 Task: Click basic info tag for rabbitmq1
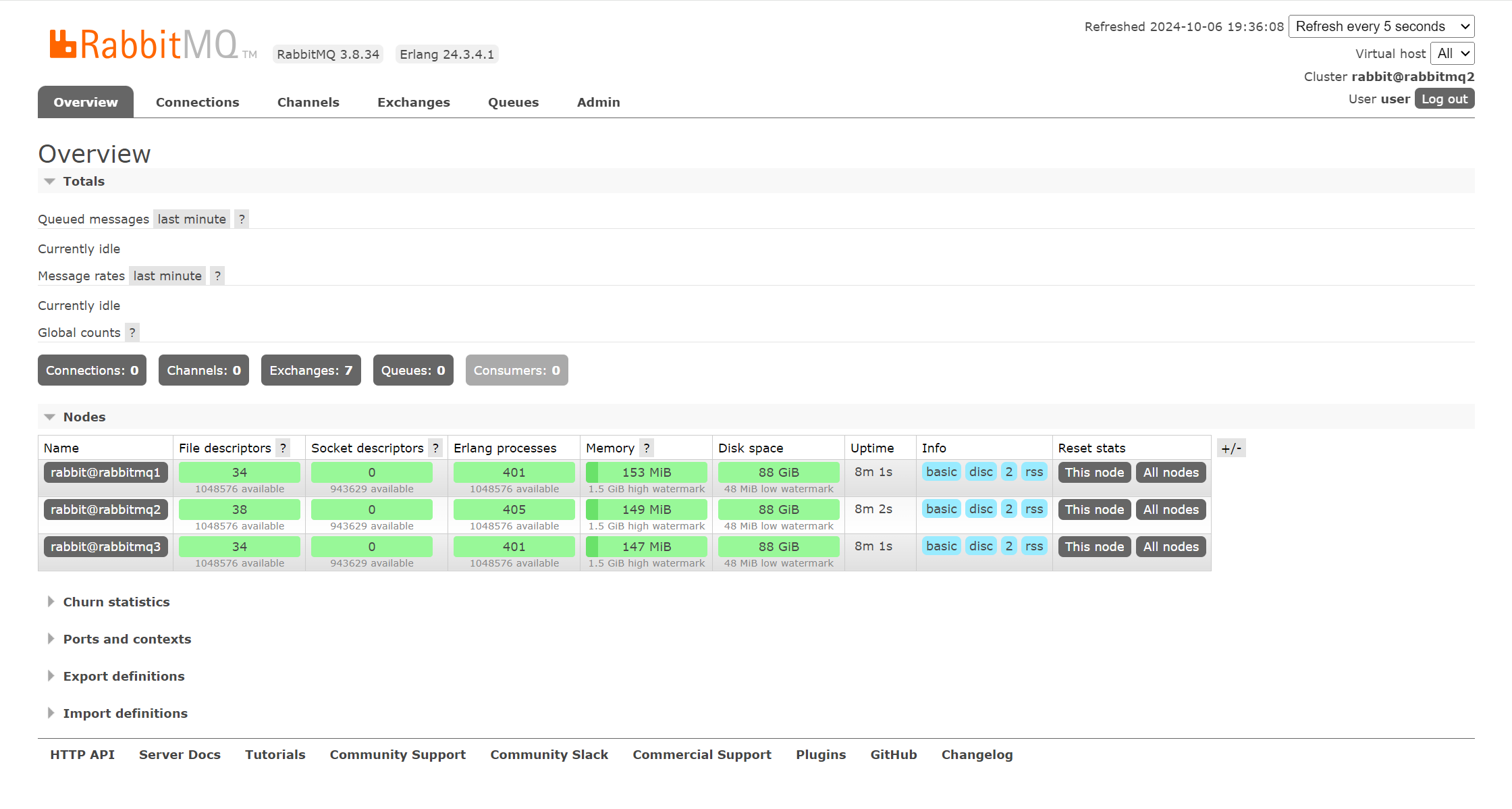click(x=942, y=472)
